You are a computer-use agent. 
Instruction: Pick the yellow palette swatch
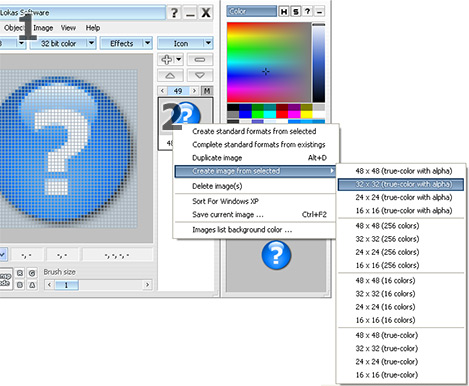[306, 115]
